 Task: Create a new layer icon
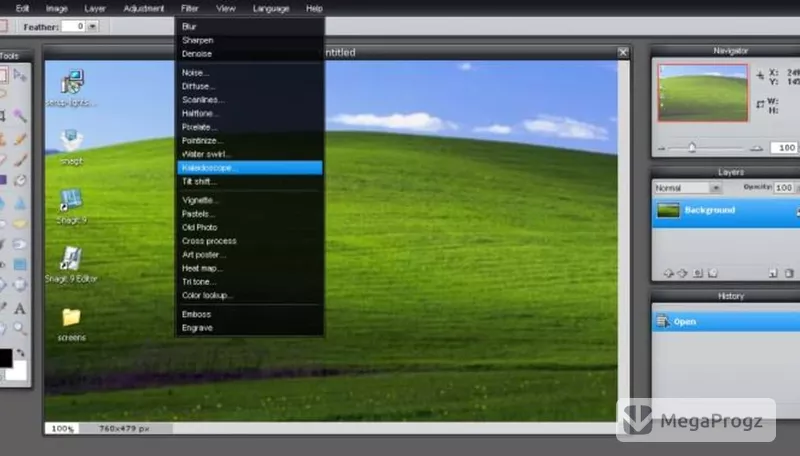[x=773, y=273]
